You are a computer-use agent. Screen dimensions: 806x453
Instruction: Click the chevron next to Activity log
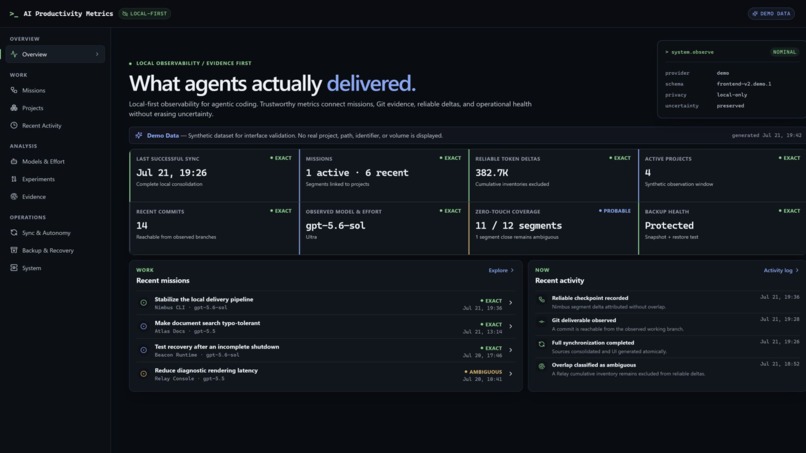click(x=797, y=270)
